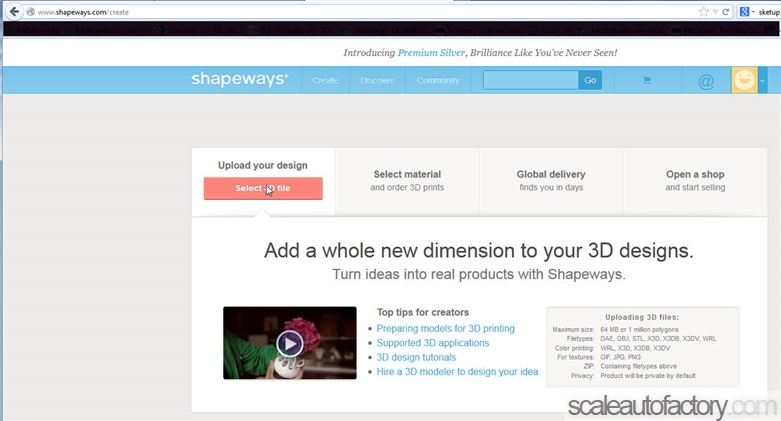
Task: Expand the account dropdown arrow beside the avatar
Action: (x=762, y=80)
